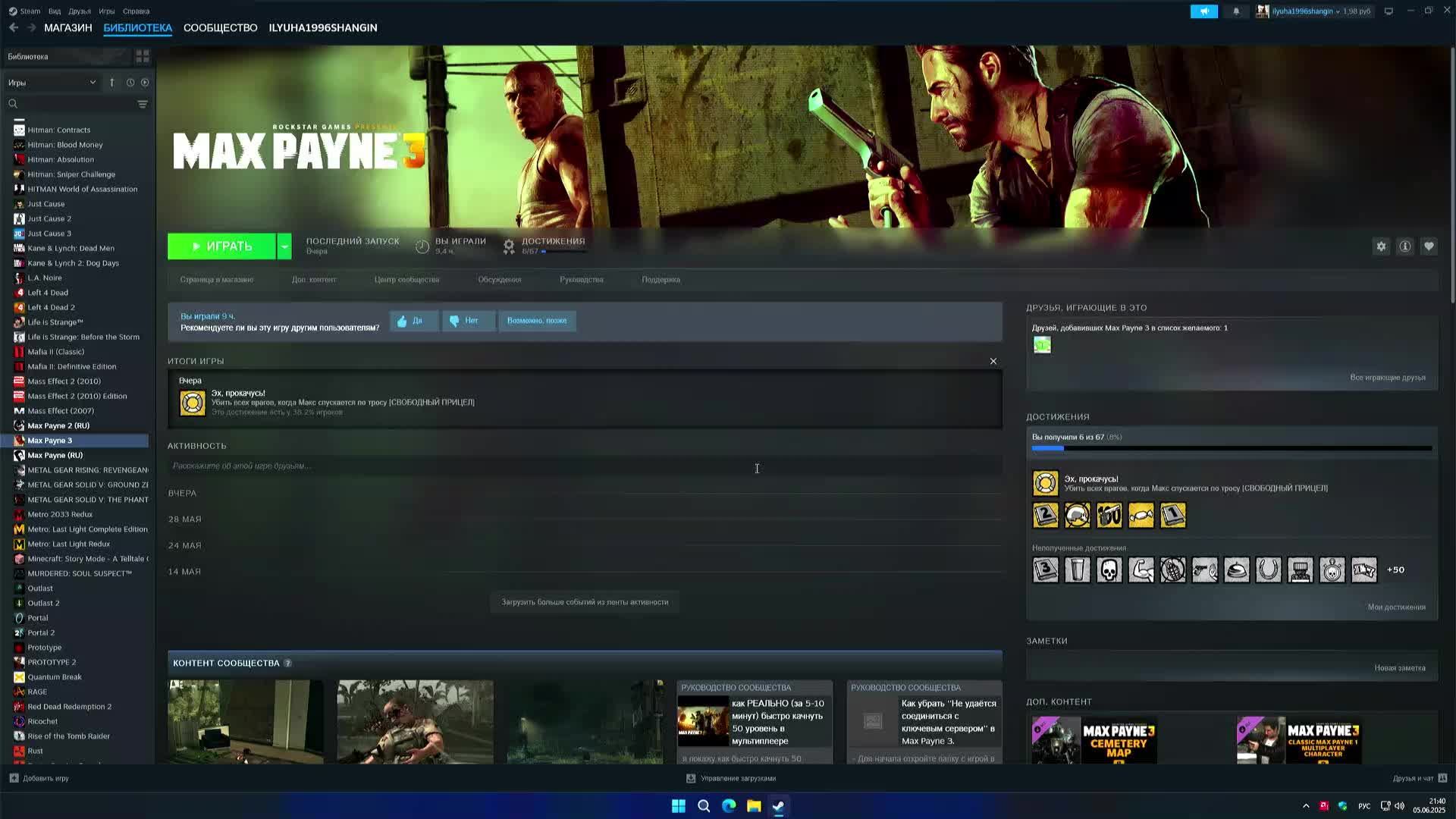1456x819 pixels.
Task: Open Управление загрузками downloads manager
Action: coord(731,779)
